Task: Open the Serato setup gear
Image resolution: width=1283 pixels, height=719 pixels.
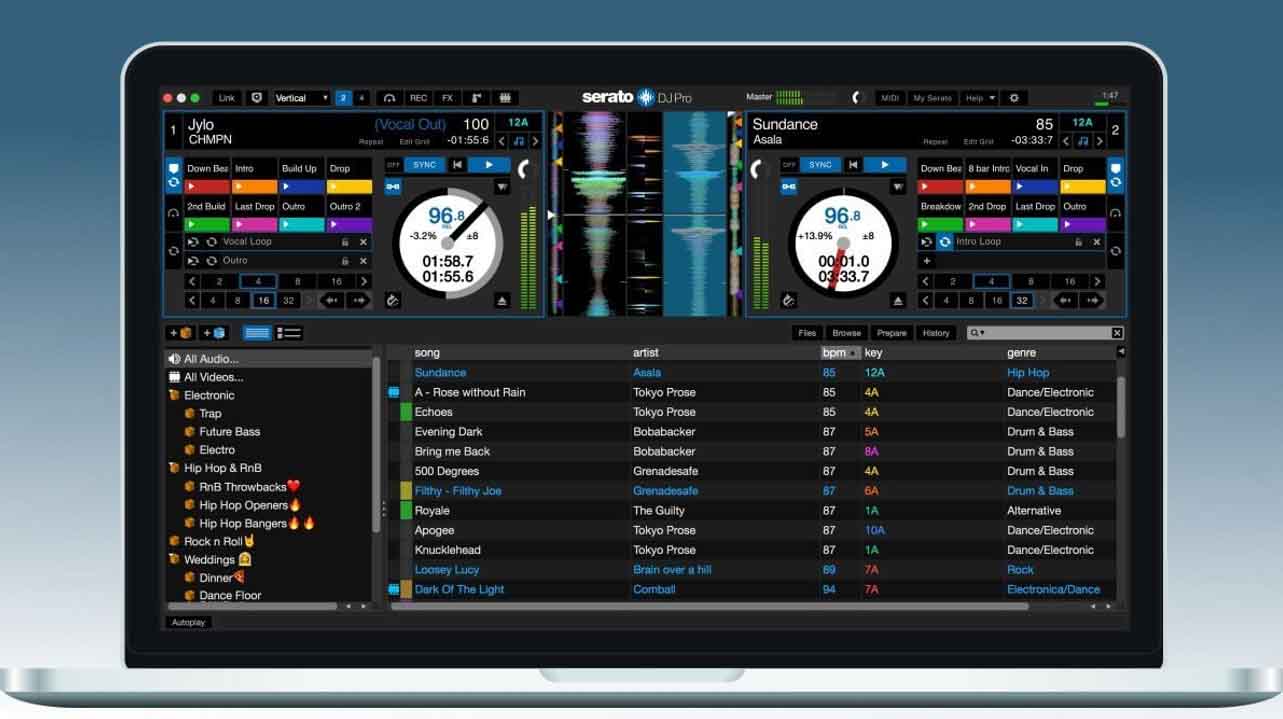Action: [1014, 97]
